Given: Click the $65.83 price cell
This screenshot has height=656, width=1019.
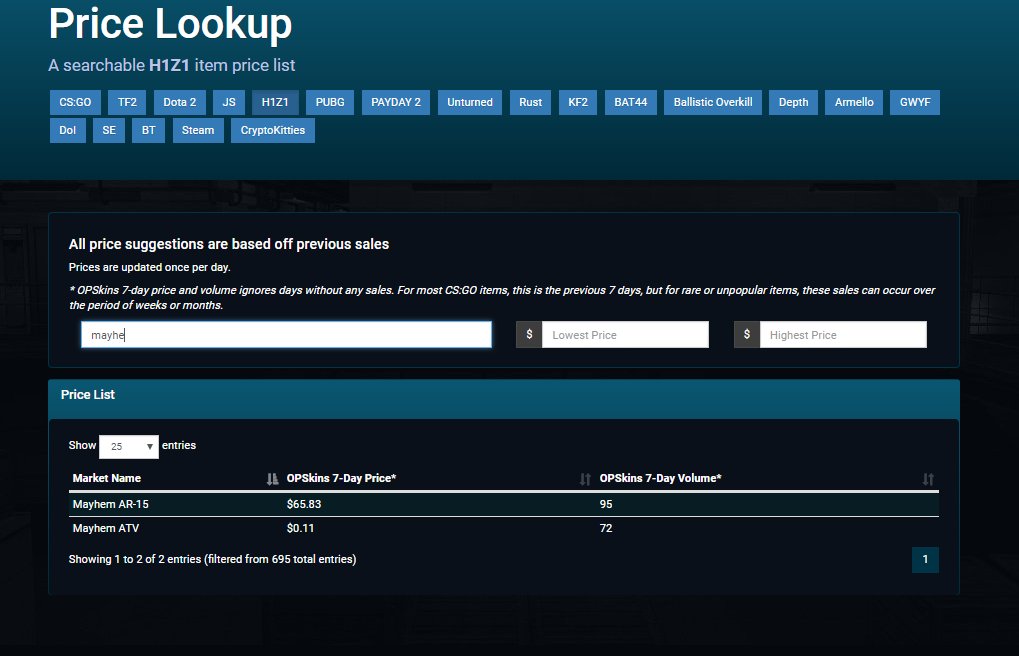Looking at the screenshot, I should [304, 504].
